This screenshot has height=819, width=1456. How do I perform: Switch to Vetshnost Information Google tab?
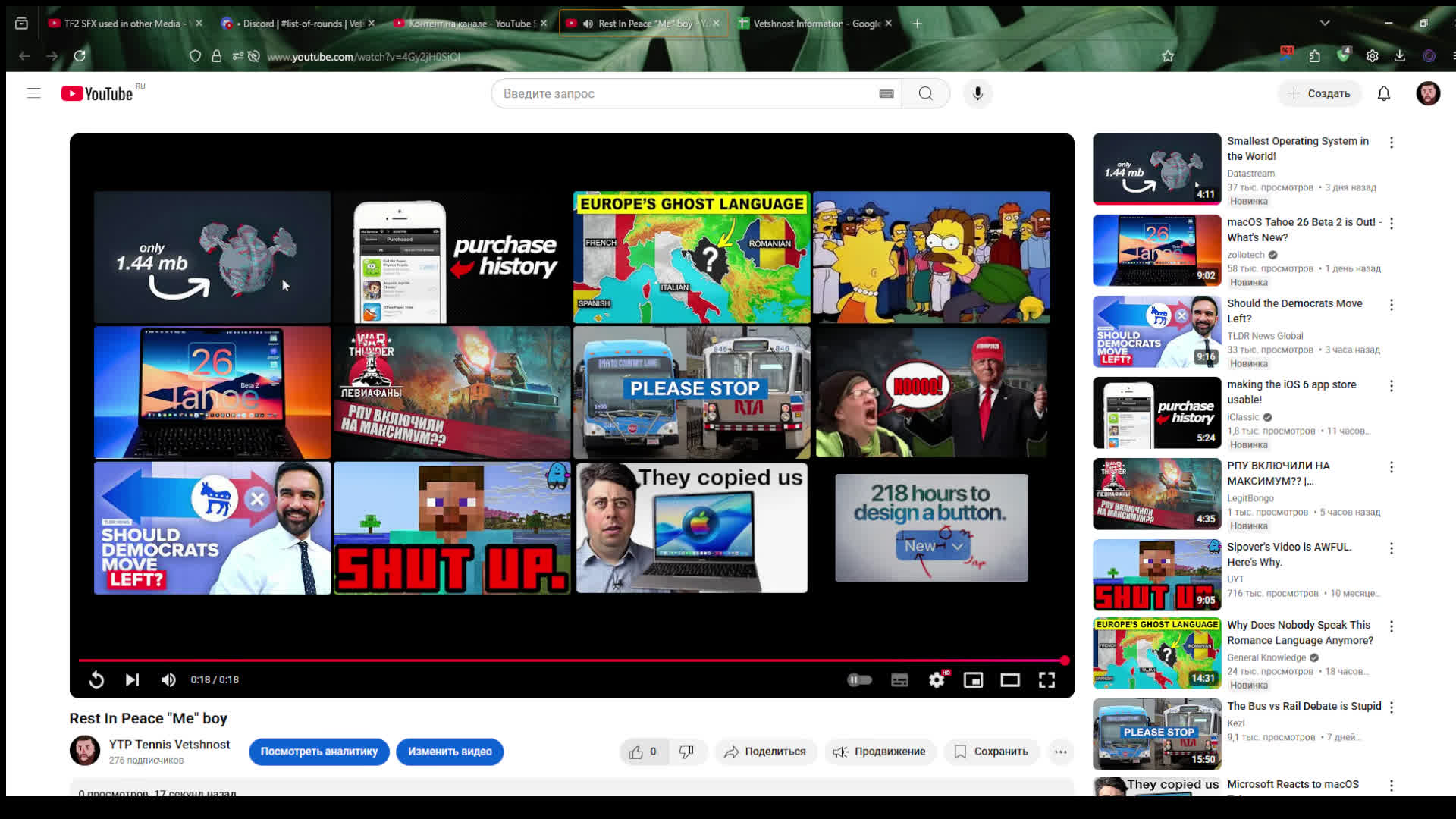815,24
